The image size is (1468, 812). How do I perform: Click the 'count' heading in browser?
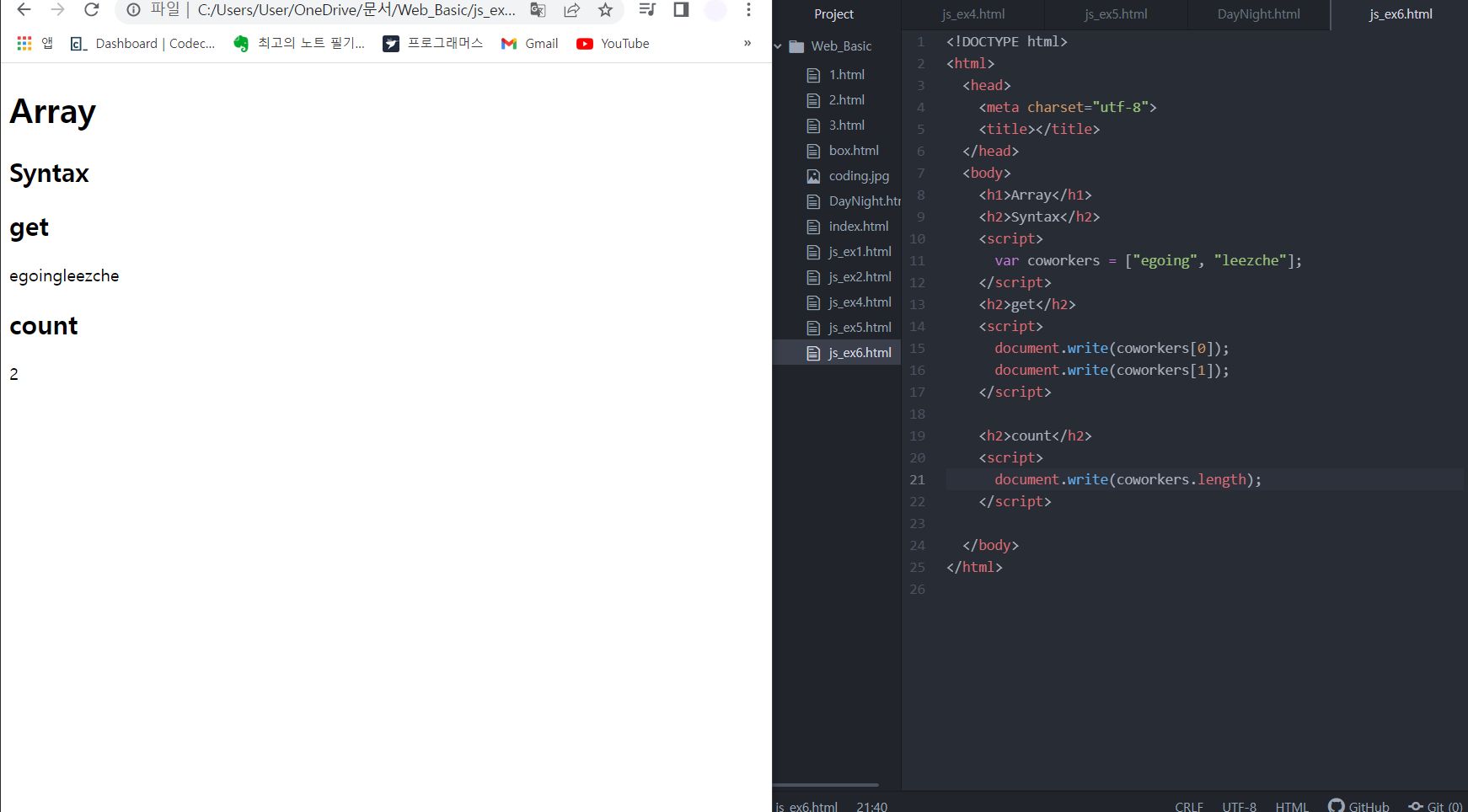[44, 326]
